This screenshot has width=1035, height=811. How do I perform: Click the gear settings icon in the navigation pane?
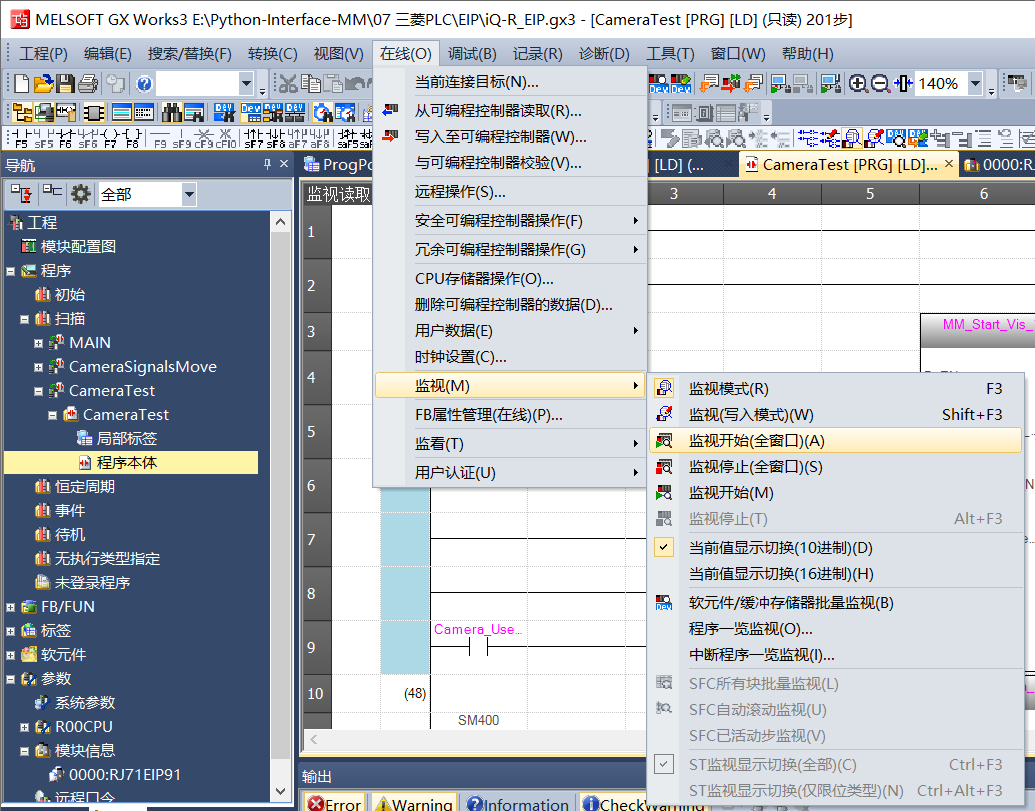pyautogui.click(x=78, y=192)
